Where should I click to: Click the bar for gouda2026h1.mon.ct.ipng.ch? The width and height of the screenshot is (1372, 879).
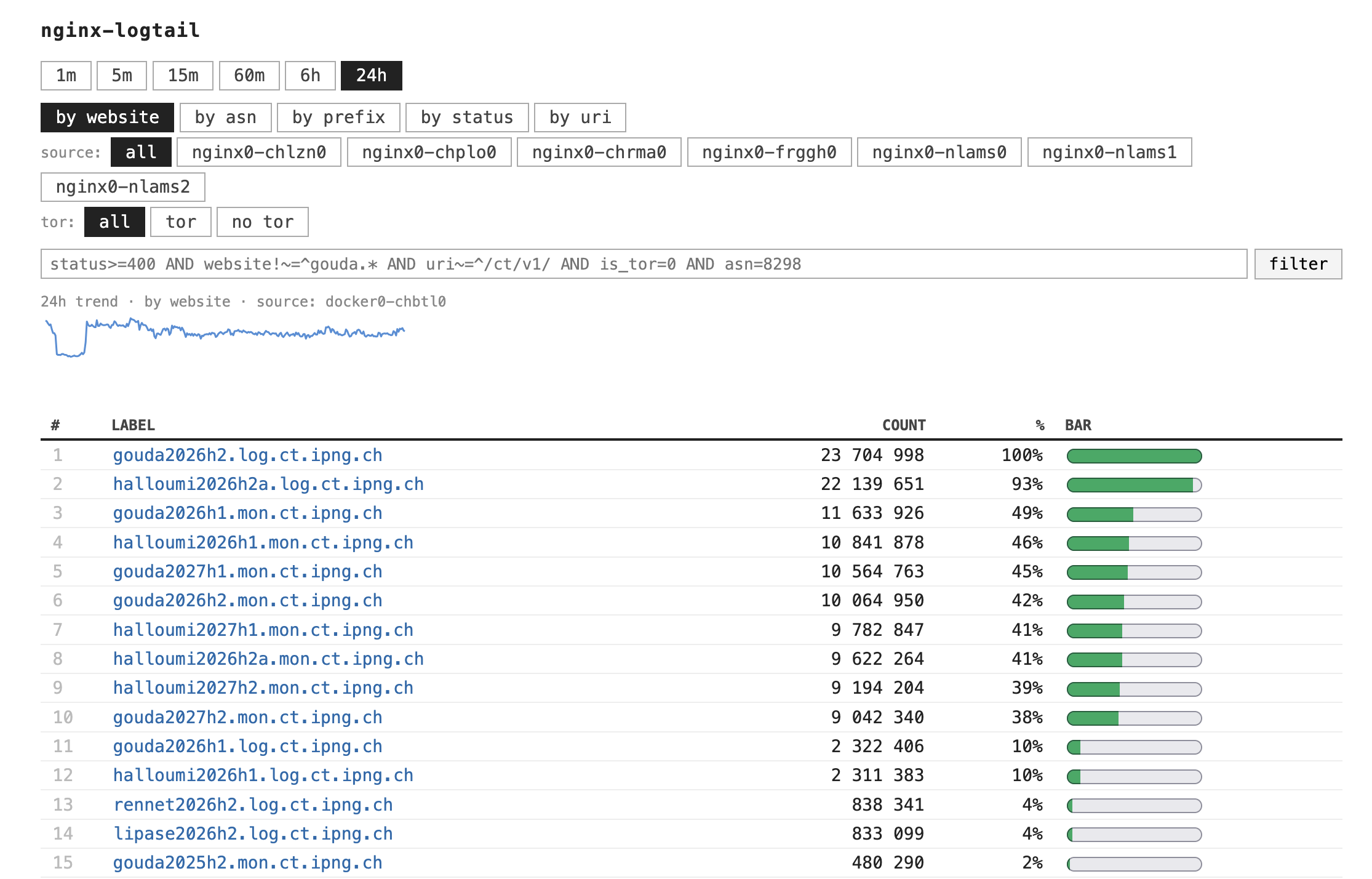click(x=1133, y=514)
